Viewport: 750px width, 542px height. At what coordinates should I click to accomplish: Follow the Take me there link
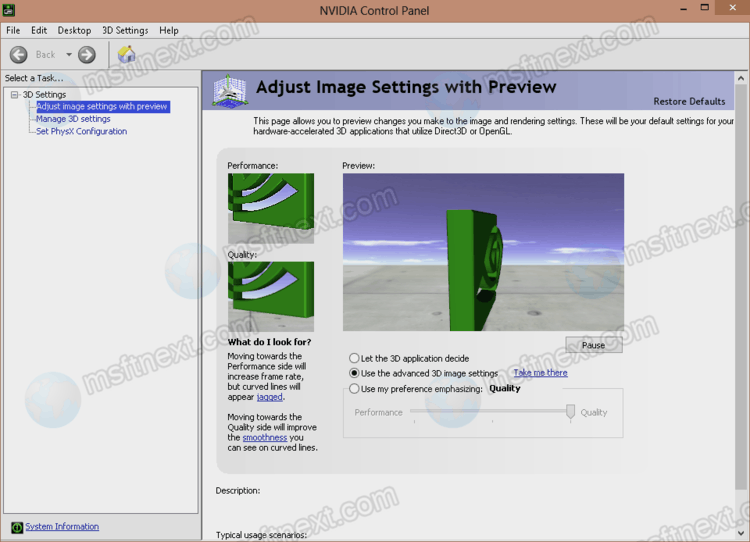pos(540,373)
